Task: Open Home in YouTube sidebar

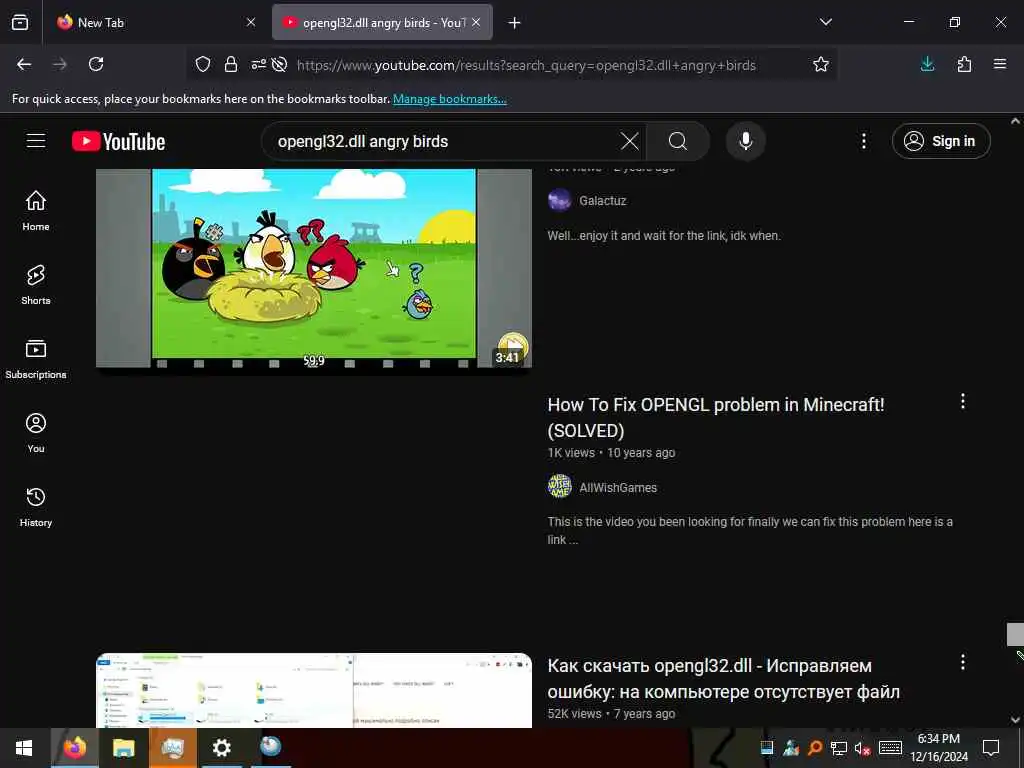Action: 36,210
